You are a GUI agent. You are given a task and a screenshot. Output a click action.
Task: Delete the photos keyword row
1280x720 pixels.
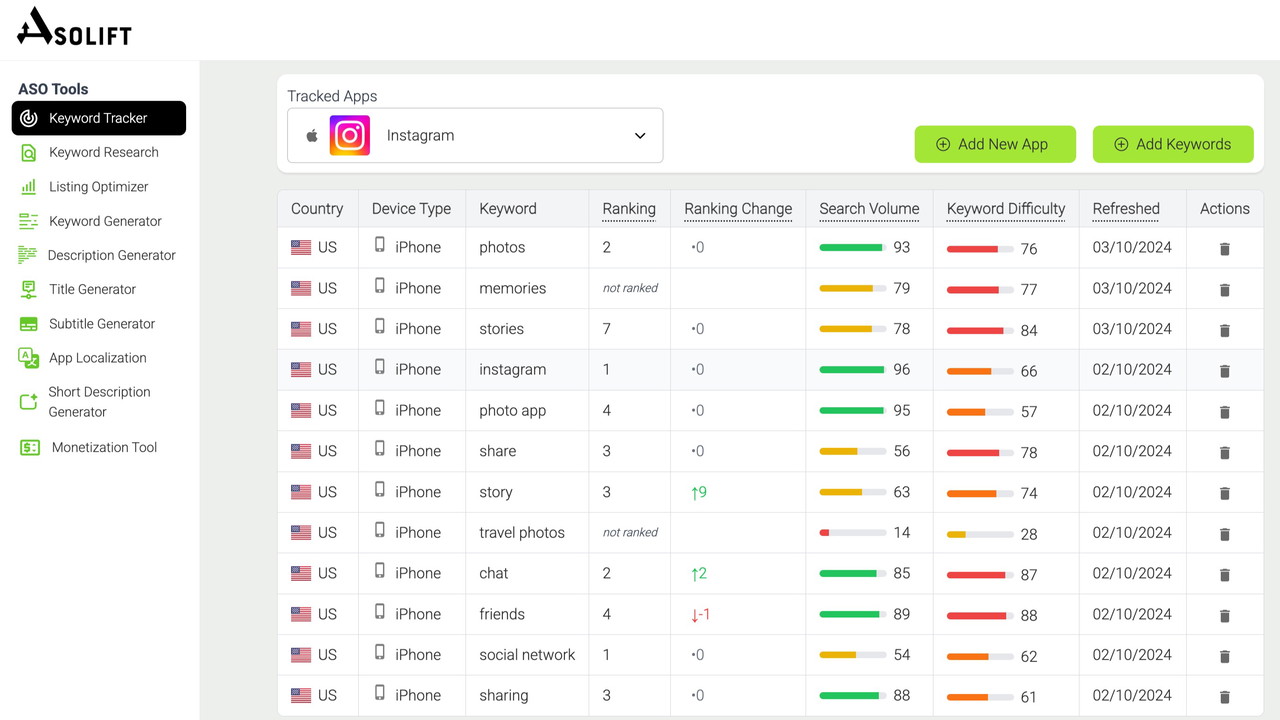coord(1225,249)
